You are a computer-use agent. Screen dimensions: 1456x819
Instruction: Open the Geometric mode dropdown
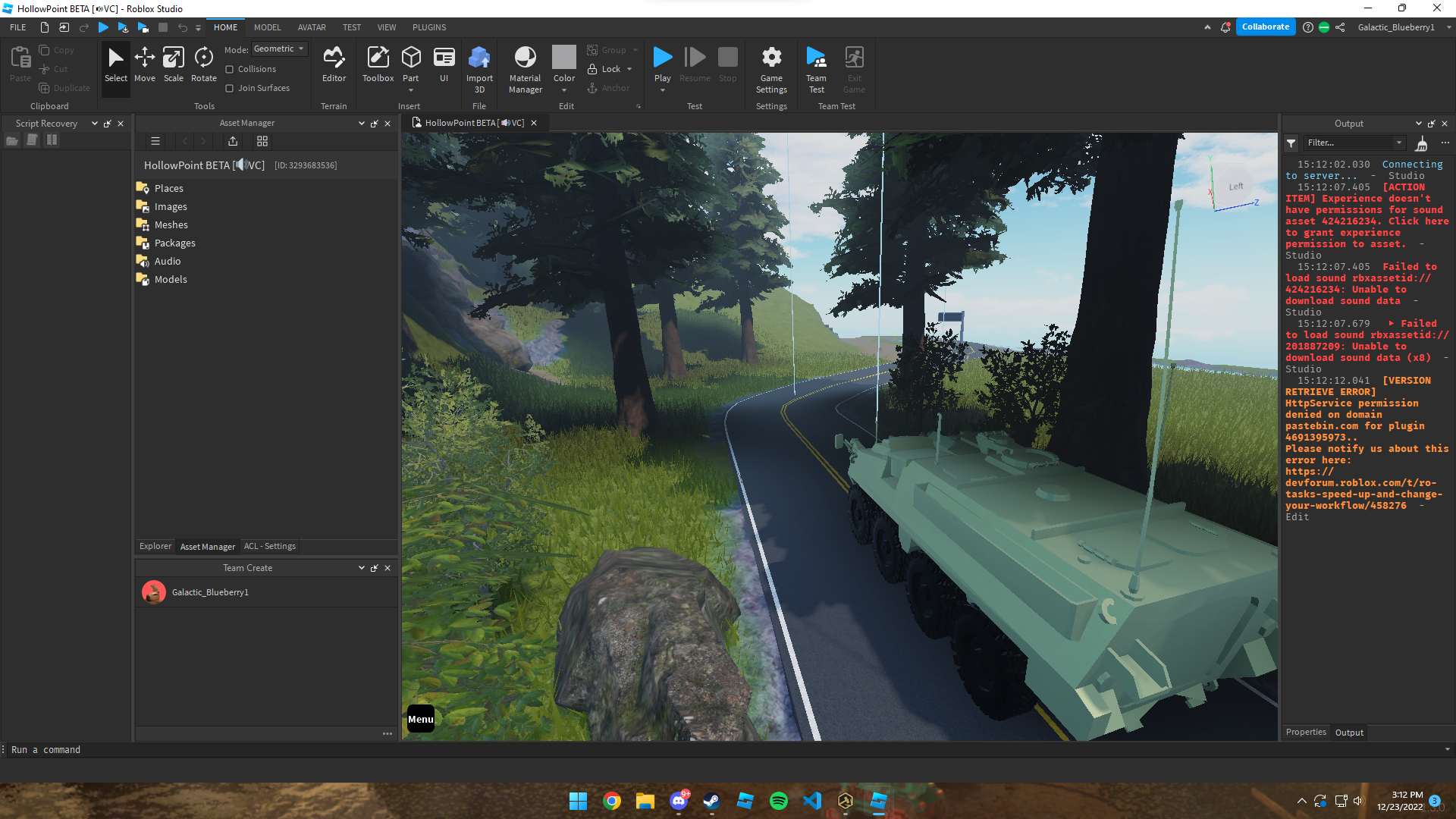[279, 49]
